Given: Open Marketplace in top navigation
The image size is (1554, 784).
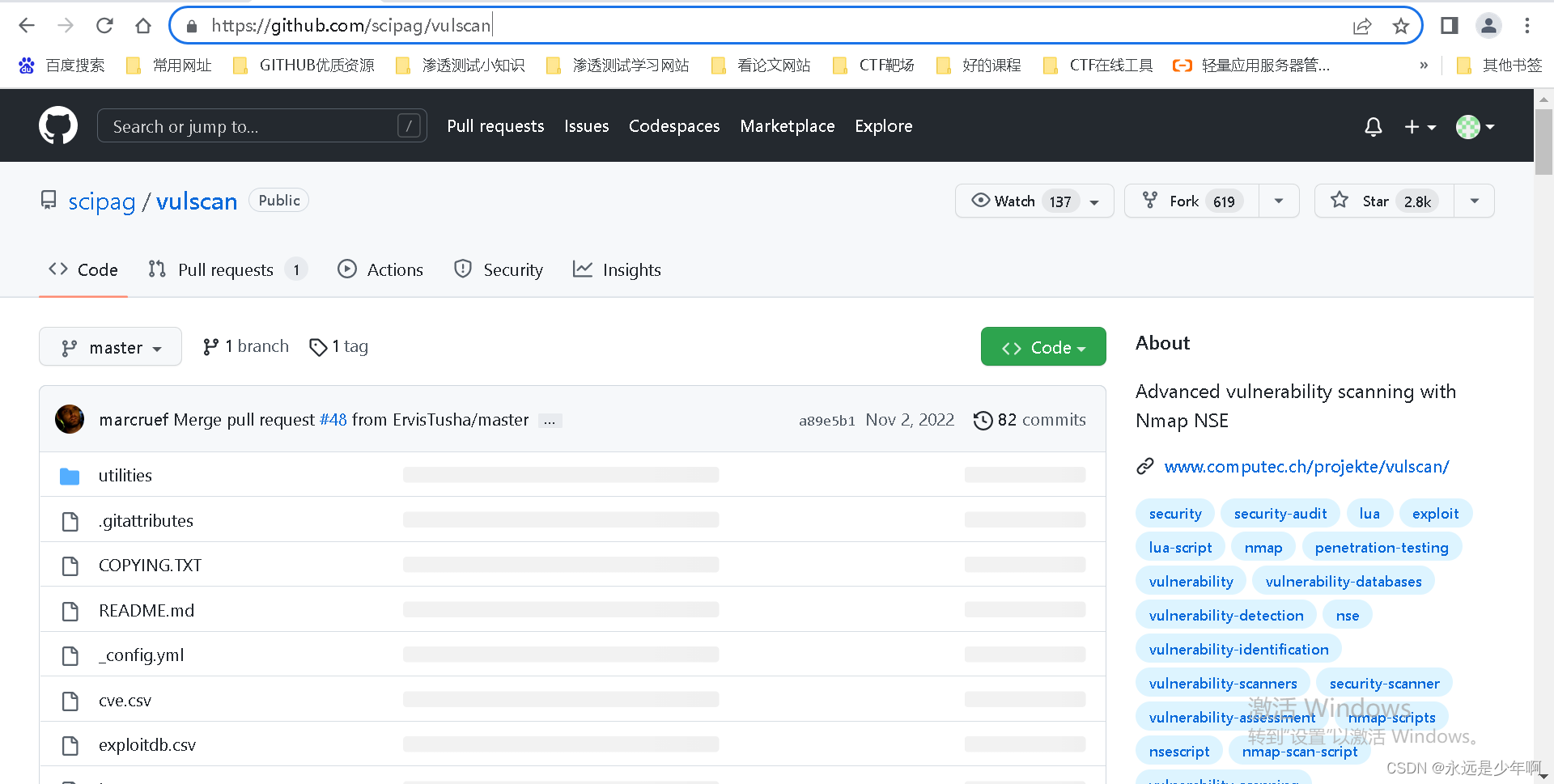Looking at the screenshot, I should 787,126.
